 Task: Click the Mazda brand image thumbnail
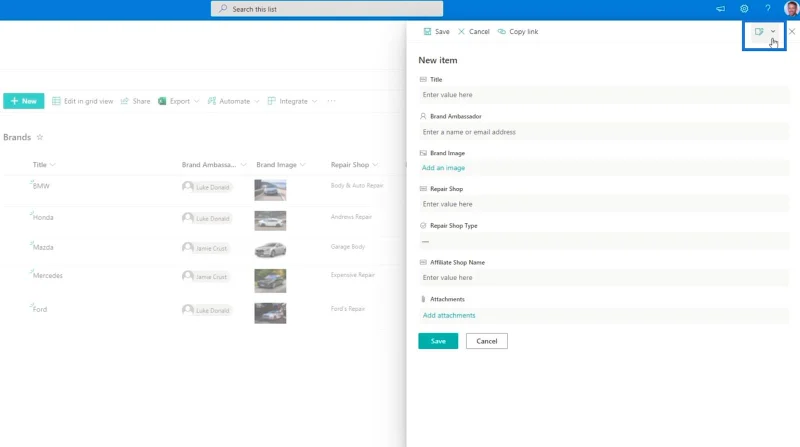click(x=270, y=250)
